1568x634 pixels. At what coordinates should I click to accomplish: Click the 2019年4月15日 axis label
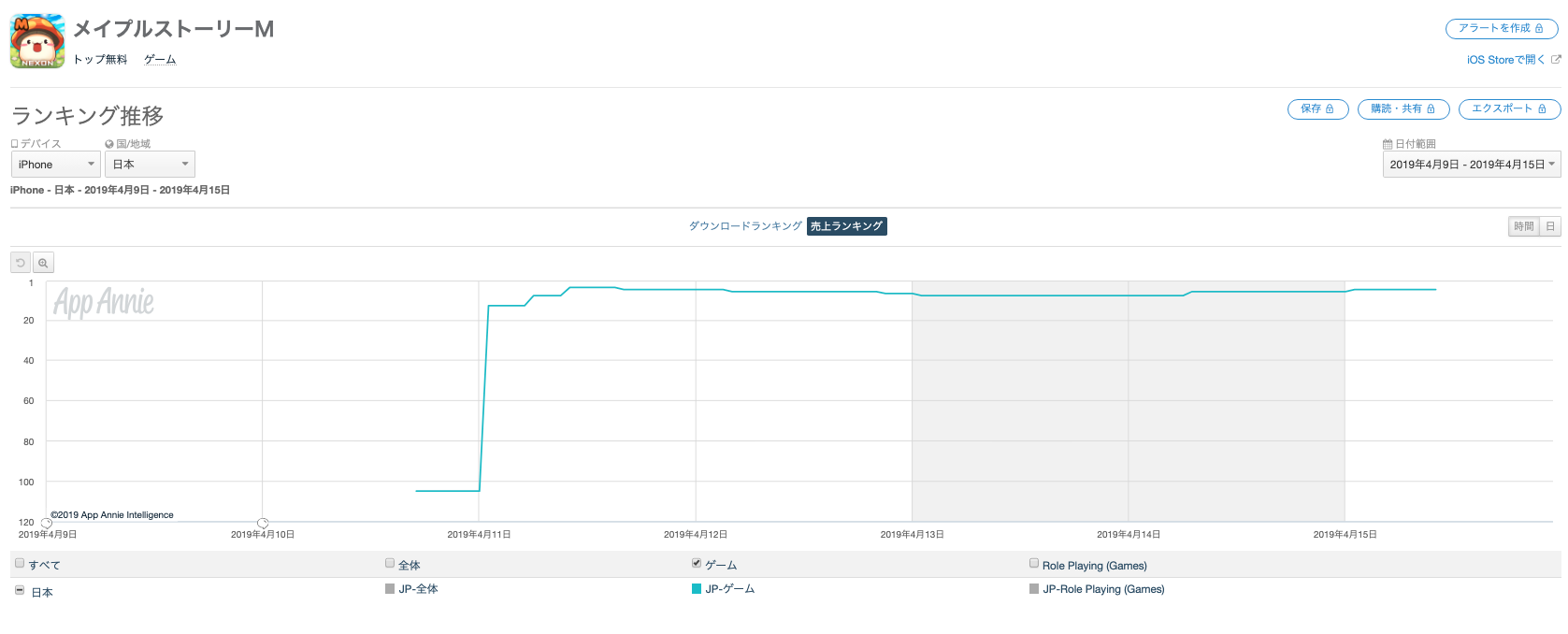point(1345,535)
